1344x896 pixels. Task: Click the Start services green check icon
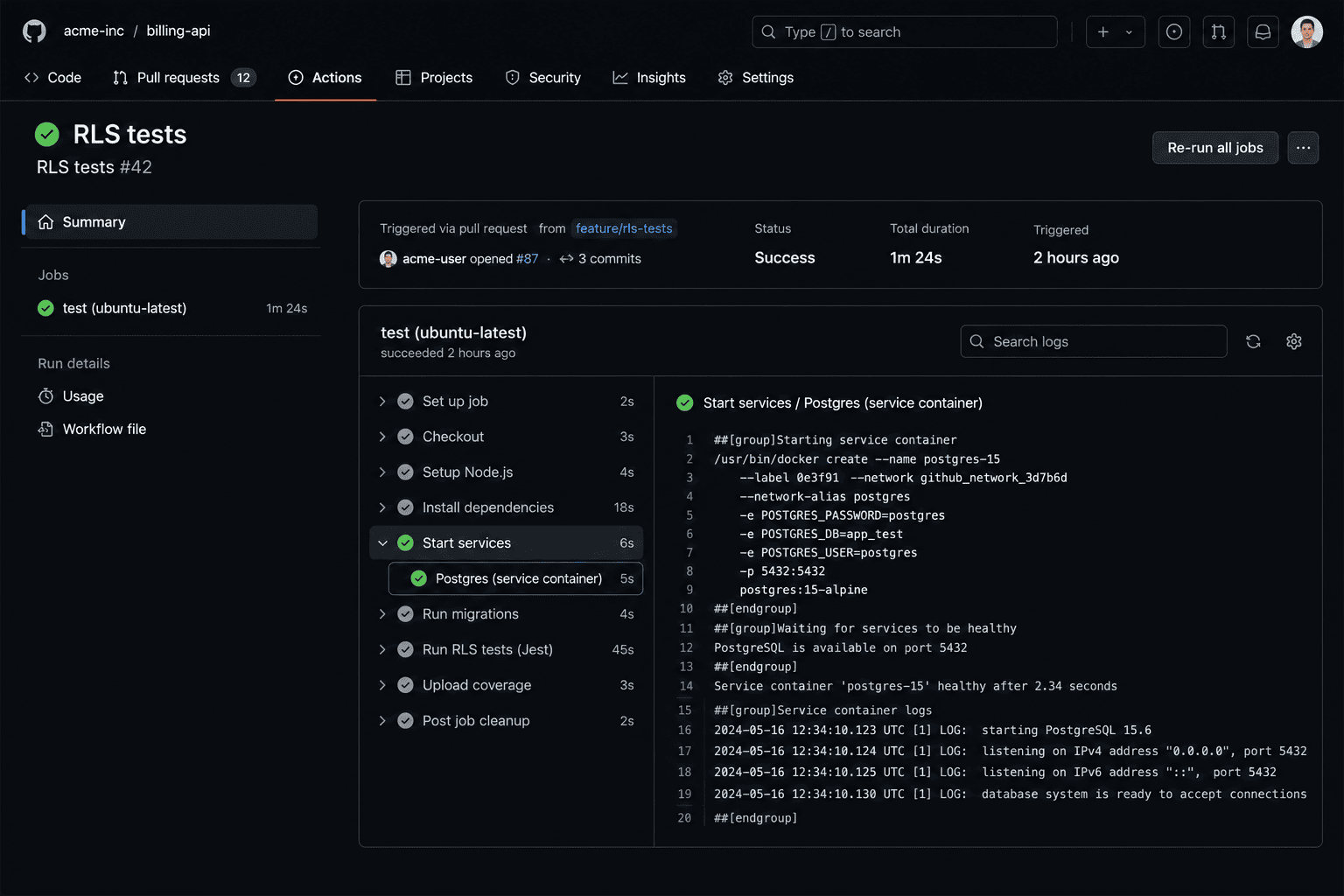(x=405, y=542)
